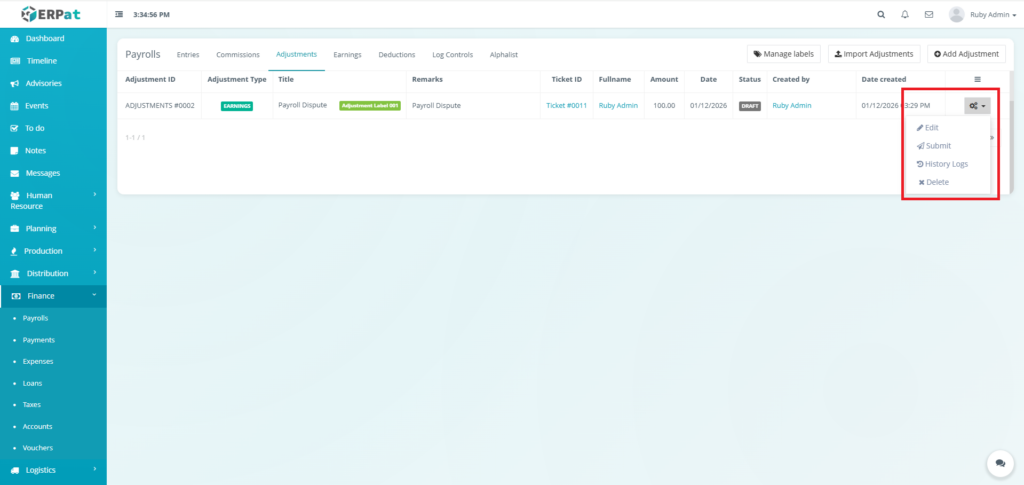Toggle the sidebar hamburger menu icon
Image resolution: width=1024 pixels, height=485 pixels.
point(120,15)
